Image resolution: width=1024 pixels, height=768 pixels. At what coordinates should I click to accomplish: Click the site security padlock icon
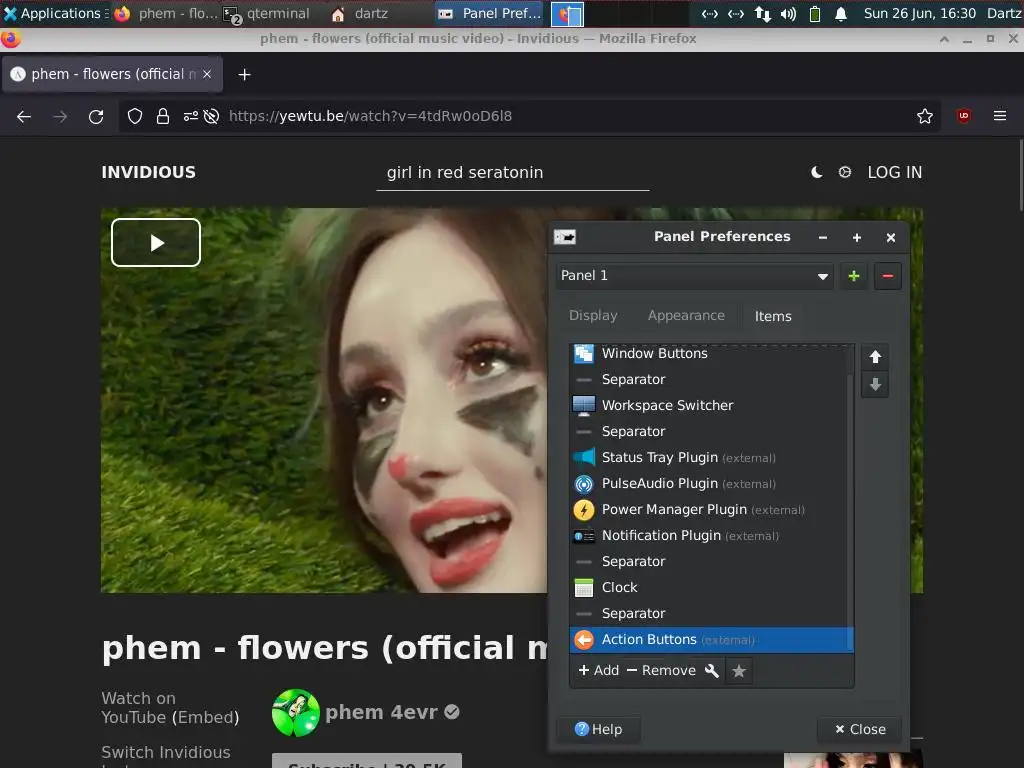pyautogui.click(x=163, y=116)
